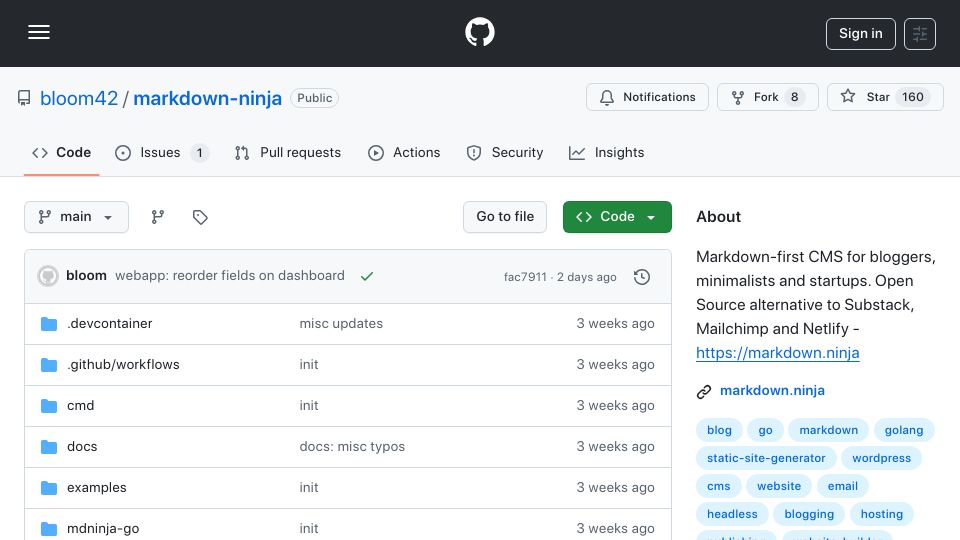The image size is (960, 540).
Task: Click the cms topic tag
Action: [718, 486]
